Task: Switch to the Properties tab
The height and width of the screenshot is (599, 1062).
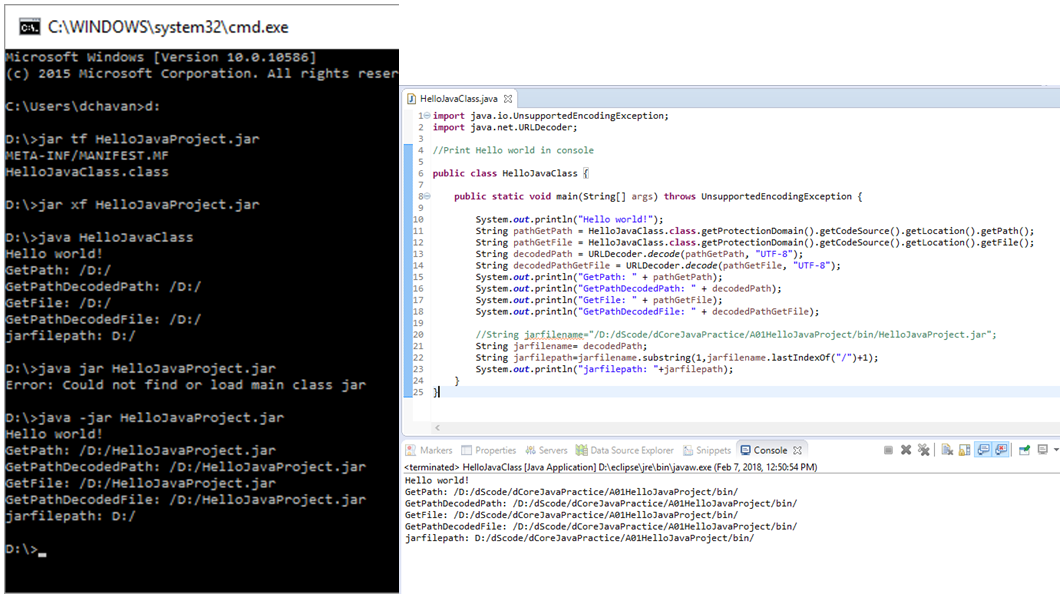Action: pyautogui.click(x=488, y=450)
